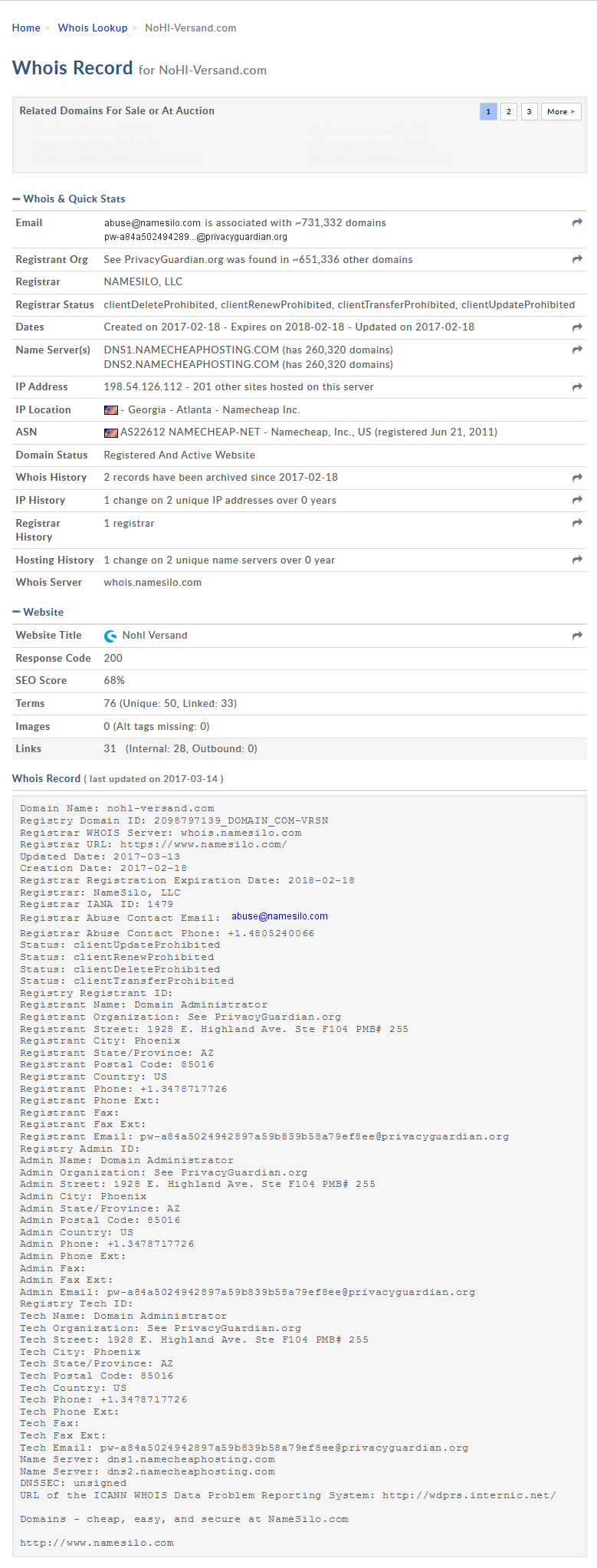Go to Home breadcrumb link
Image resolution: width=597 pixels, height=1568 pixels.
(x=26, y=28)
